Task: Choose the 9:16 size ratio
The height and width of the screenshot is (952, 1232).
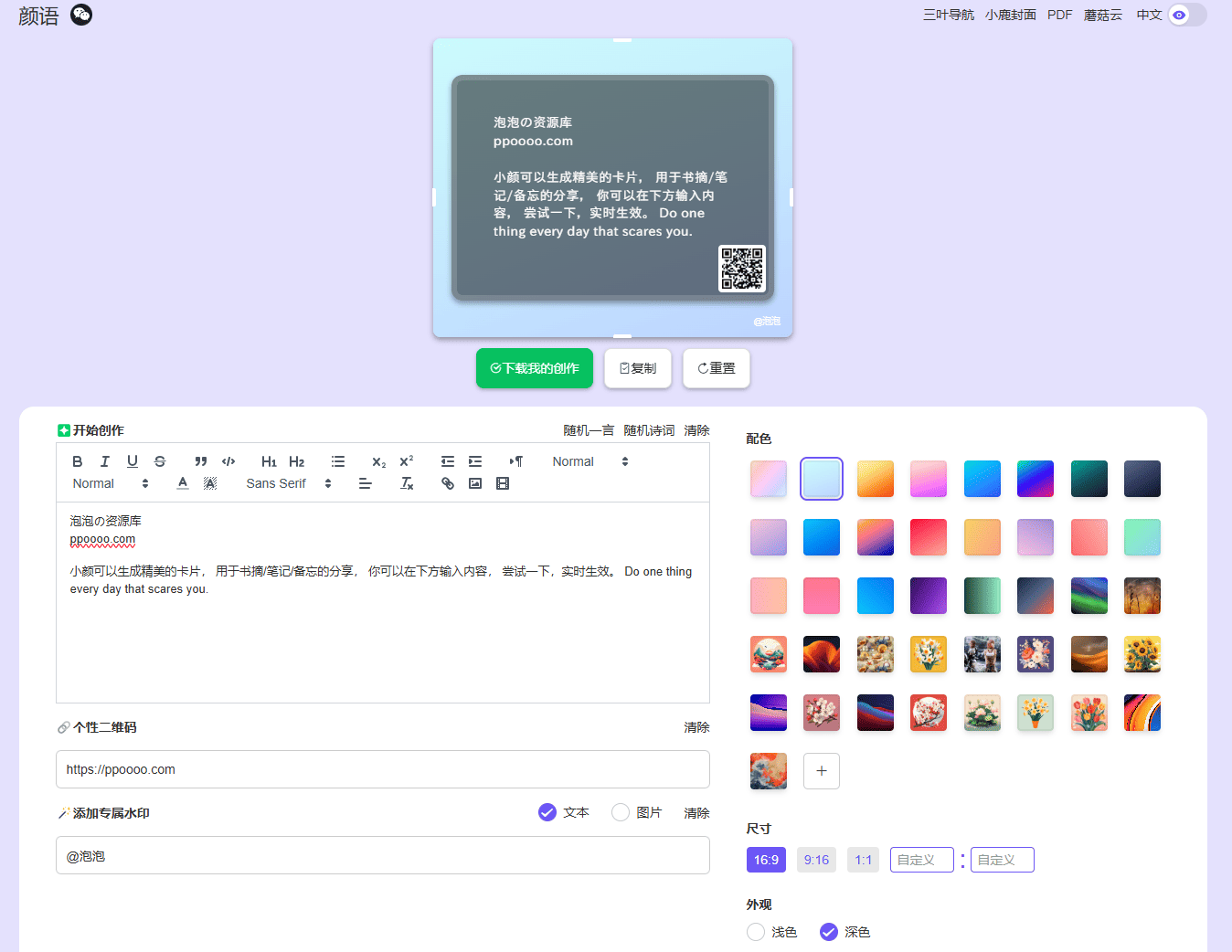Action: tap(816, 860)
